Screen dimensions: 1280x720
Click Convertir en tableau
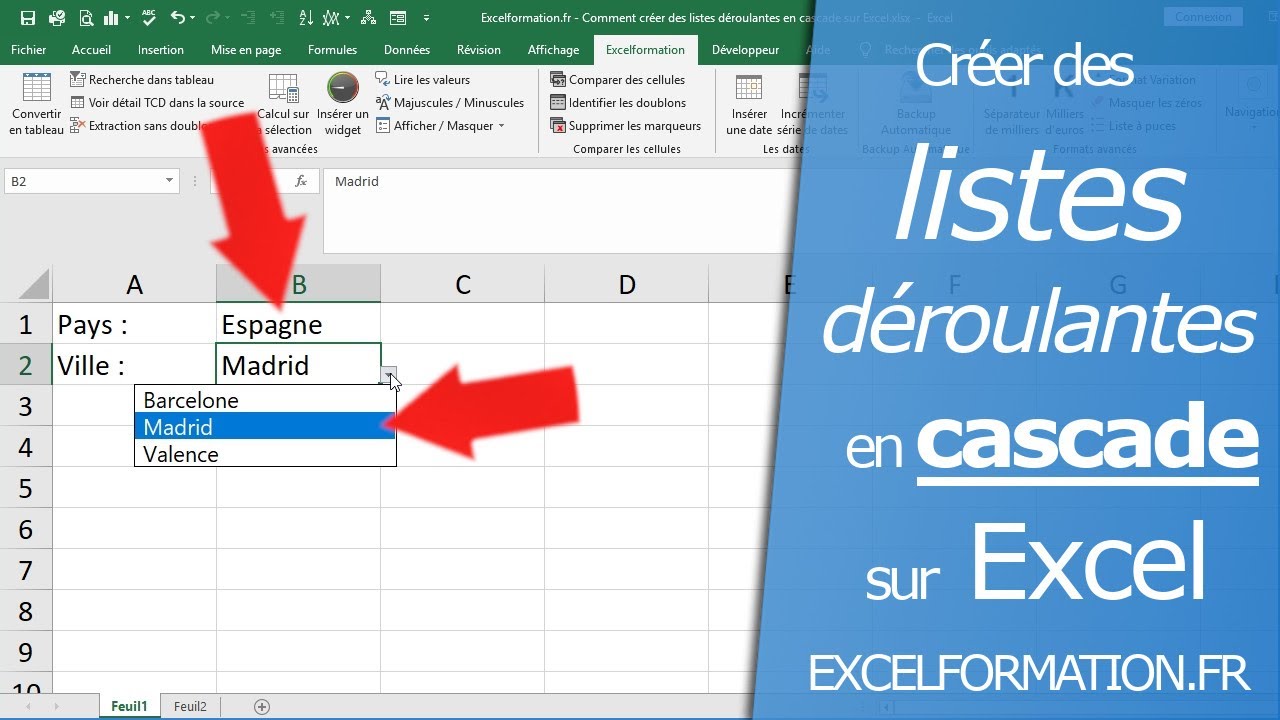click(x=37, y=105)
